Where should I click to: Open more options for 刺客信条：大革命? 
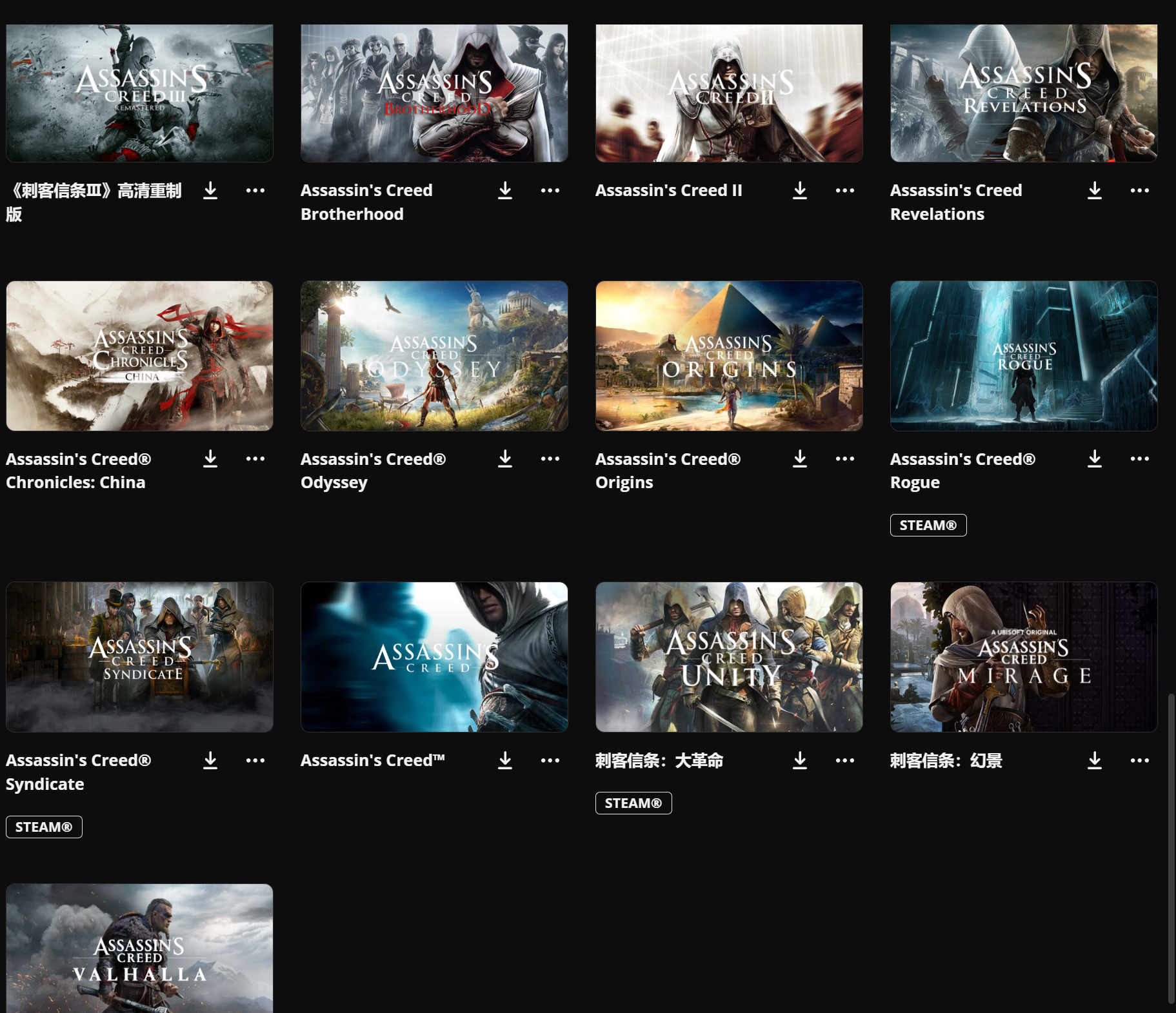tap(845, 760)
